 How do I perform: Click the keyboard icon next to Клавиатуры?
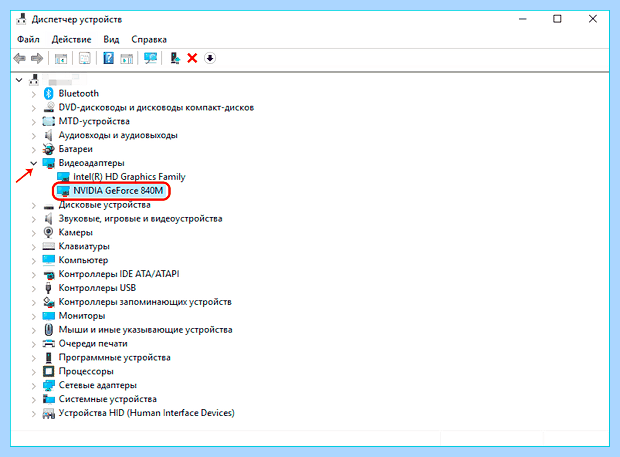click(49, 246)
